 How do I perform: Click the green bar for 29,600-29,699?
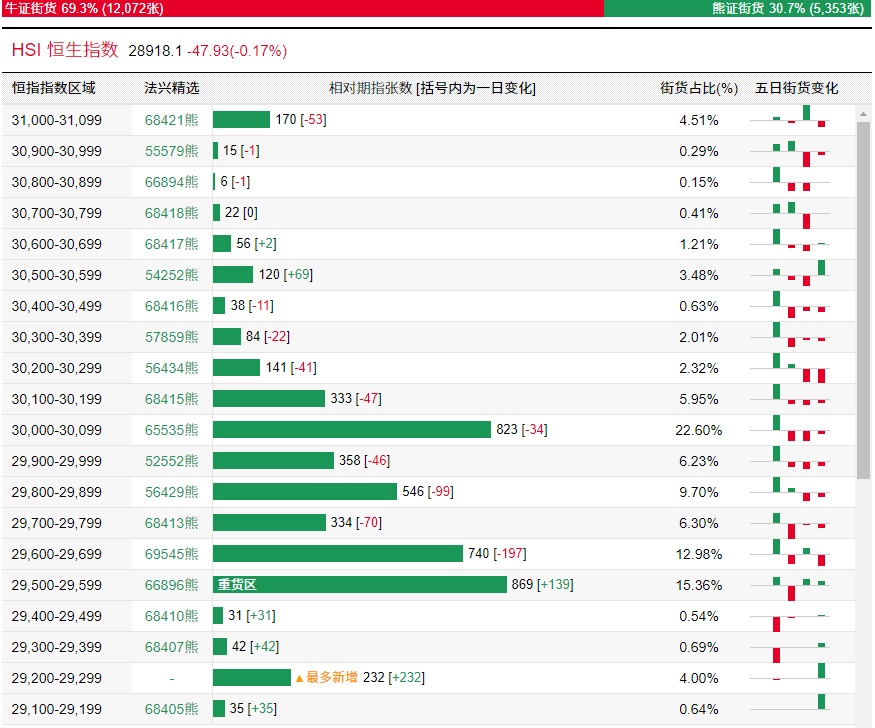click(x=338, y=553)
